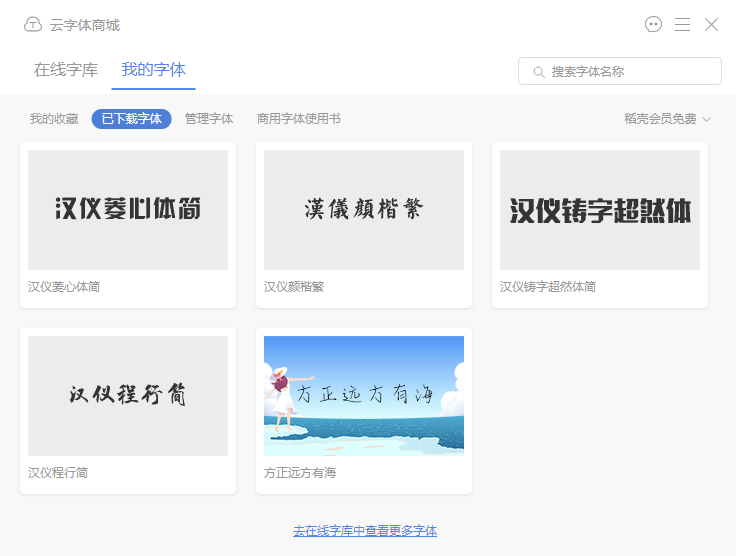Open the feedback chat bubble icon
Screen dimensions: 736x556
click(653, 24)
